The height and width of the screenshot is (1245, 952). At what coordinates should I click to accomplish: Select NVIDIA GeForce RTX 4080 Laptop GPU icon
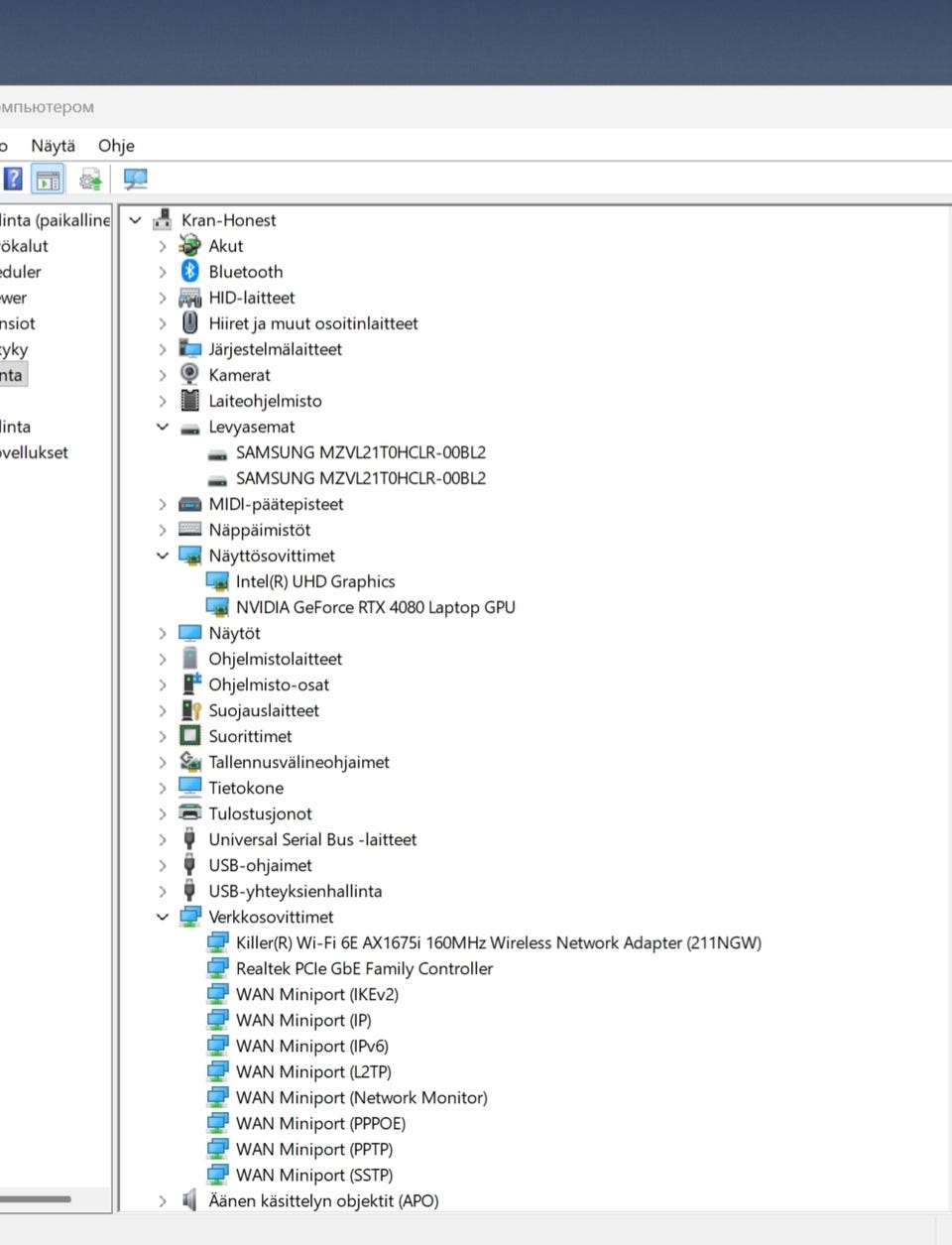coord(217,606)
